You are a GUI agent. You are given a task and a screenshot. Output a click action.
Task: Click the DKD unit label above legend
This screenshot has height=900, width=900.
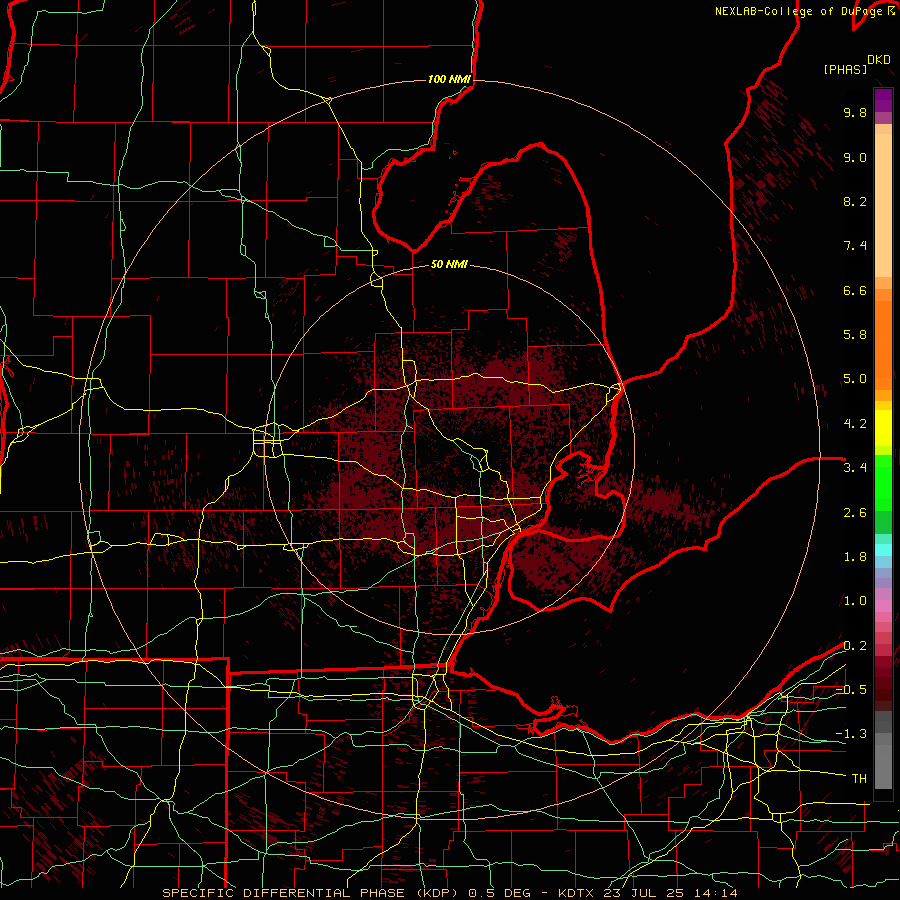(879, 60)
